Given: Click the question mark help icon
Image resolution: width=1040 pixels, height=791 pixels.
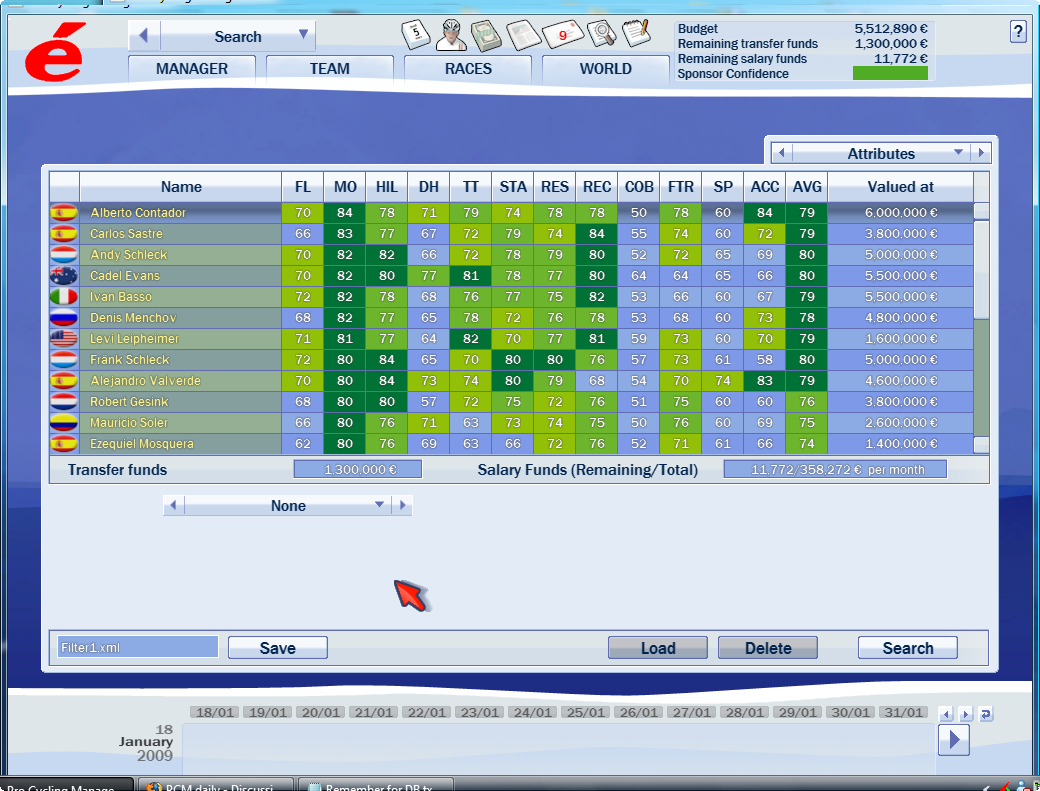Looking at the screenshot, I should (x=1018, y=32).
